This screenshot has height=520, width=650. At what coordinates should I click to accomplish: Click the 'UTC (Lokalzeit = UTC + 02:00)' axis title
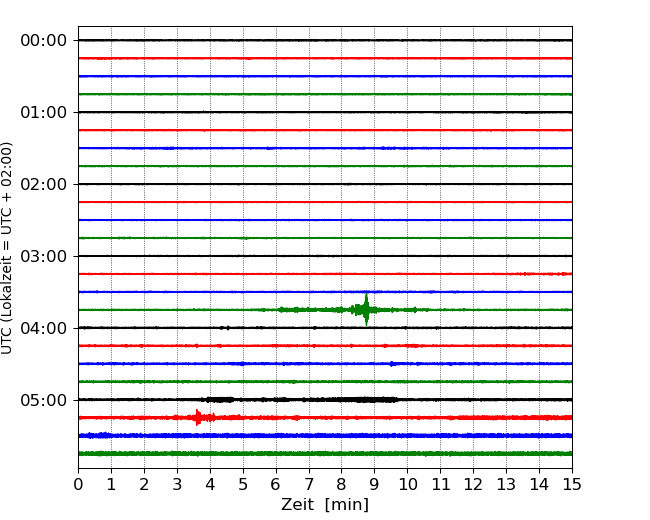point(6,248)
